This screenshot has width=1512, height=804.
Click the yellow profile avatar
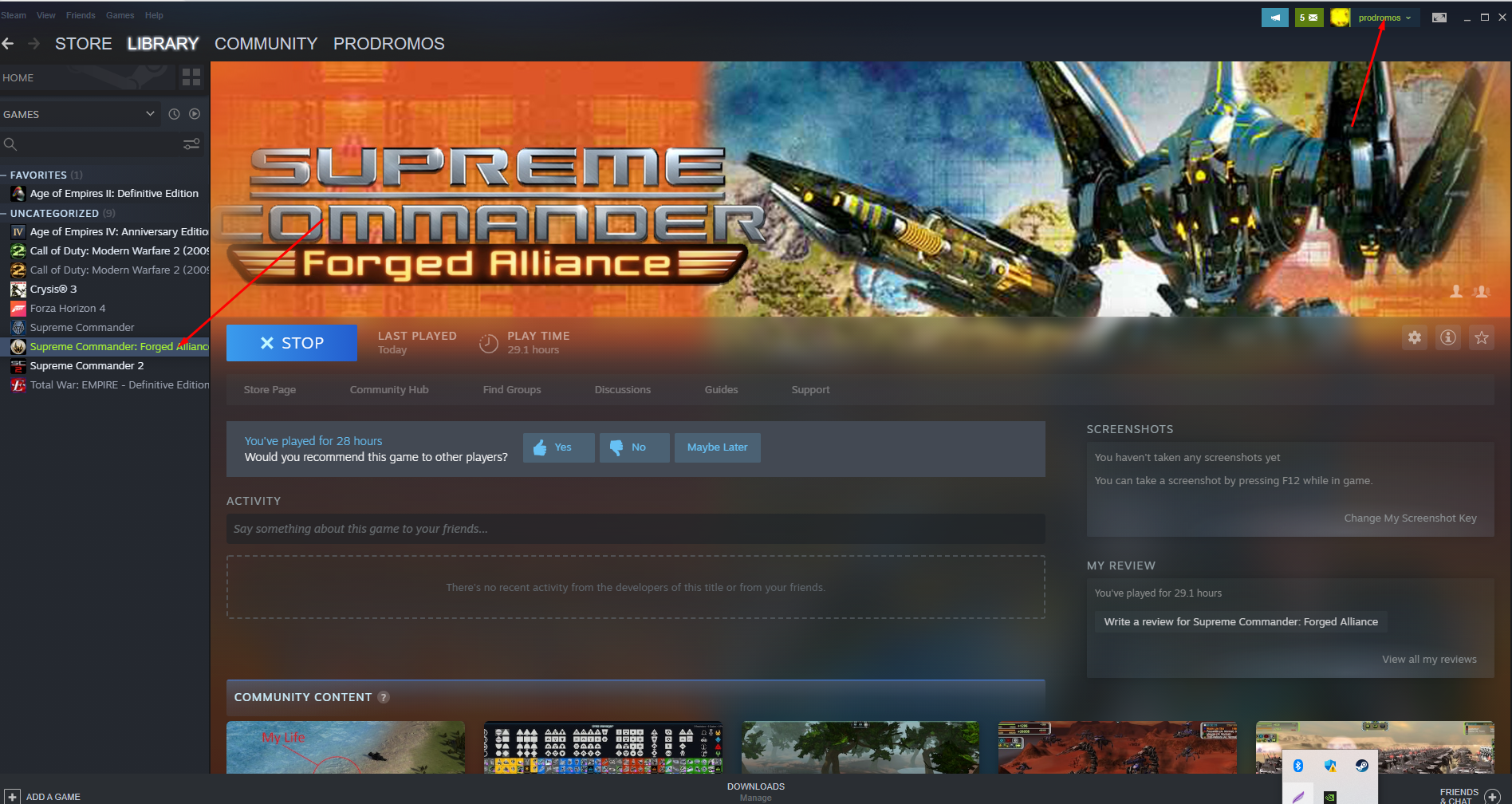click(x=1340, y=18)
